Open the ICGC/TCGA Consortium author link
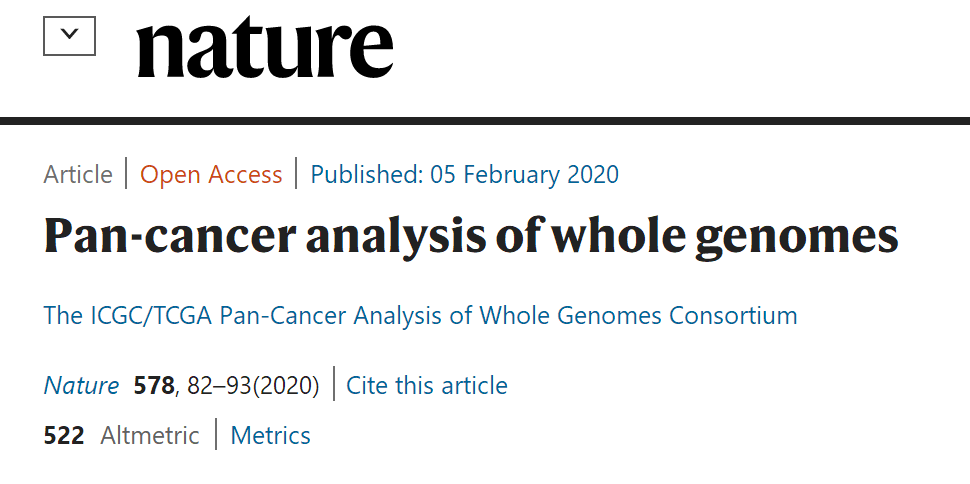The width and height of the screenshot is (970, 484). [x=420, y=316]
